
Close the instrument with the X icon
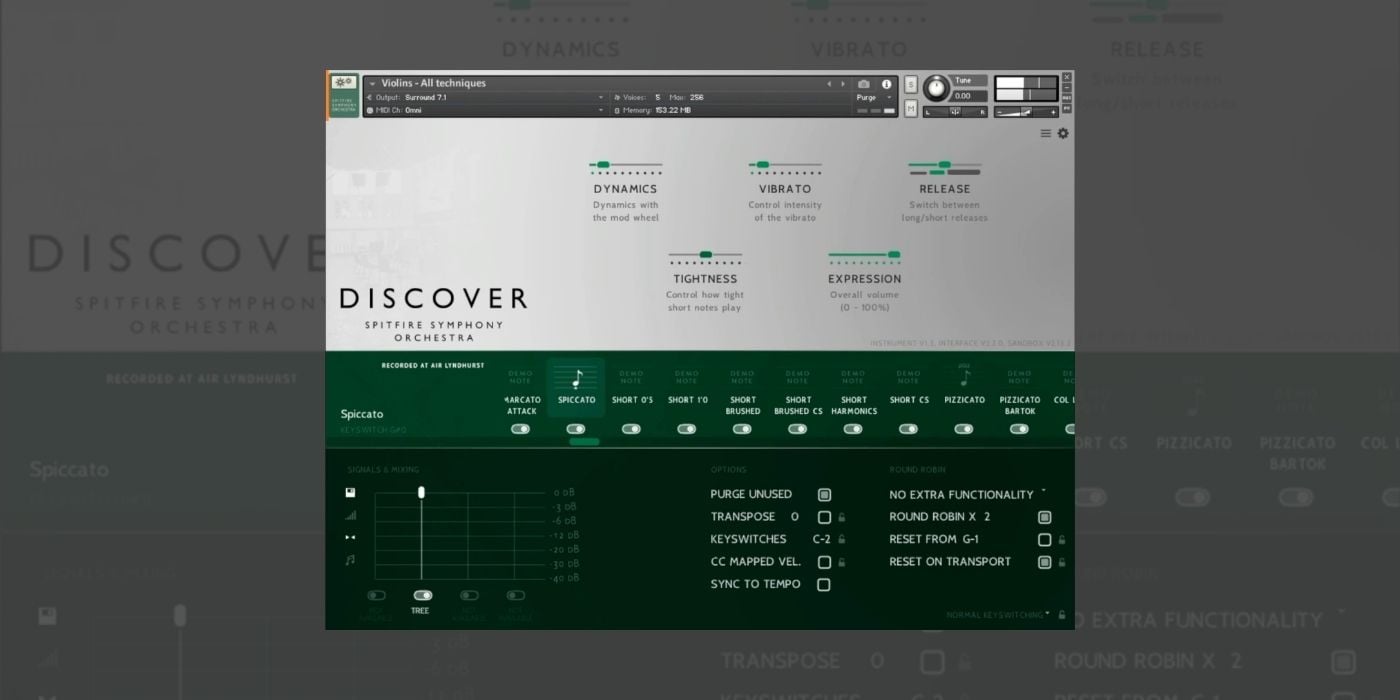coord(1067,77)
